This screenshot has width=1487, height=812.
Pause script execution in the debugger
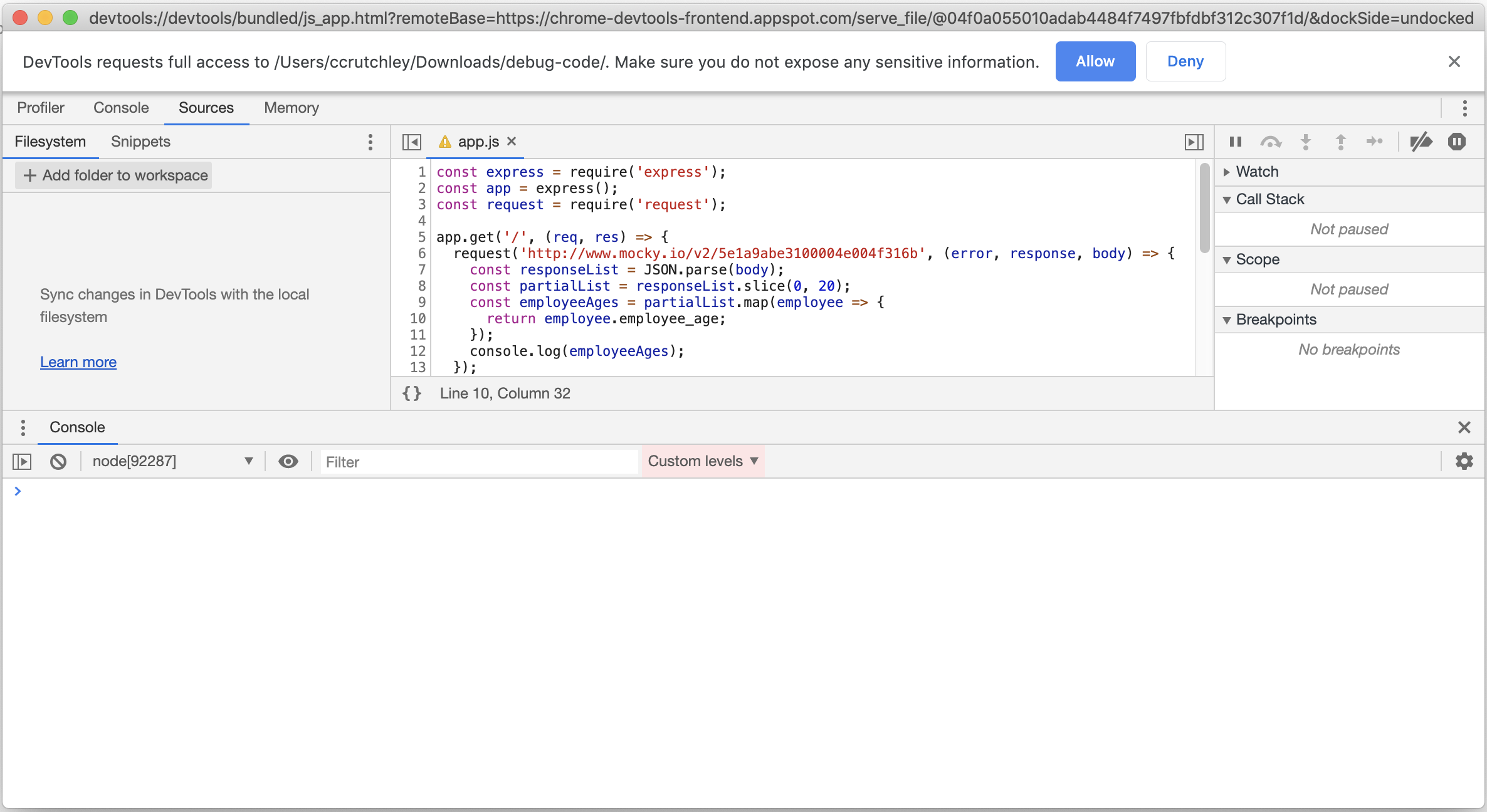point(1235,142)
